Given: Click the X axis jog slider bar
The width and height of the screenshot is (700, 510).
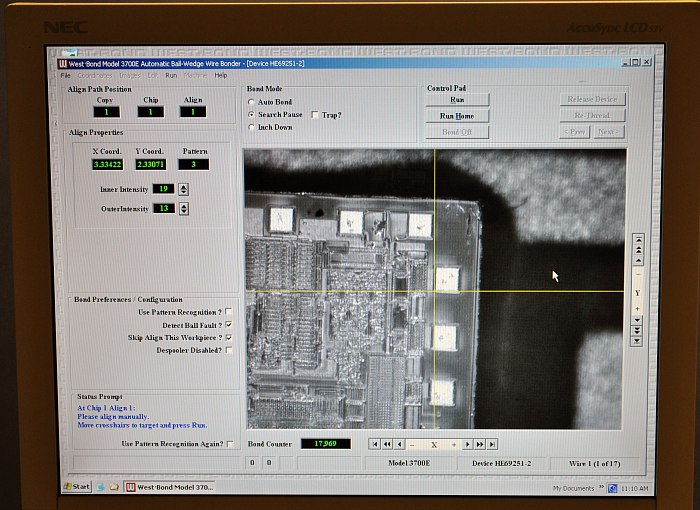Looking at the screenshot, I should [x=433, y=444].
